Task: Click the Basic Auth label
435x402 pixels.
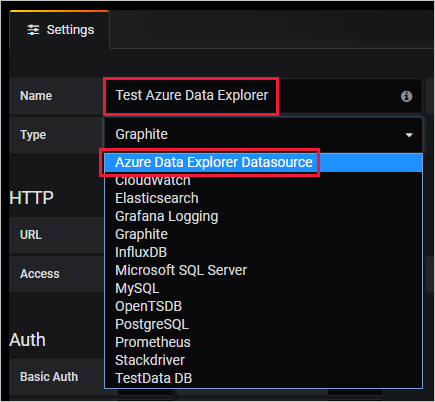Action: (x=49, y=377)
